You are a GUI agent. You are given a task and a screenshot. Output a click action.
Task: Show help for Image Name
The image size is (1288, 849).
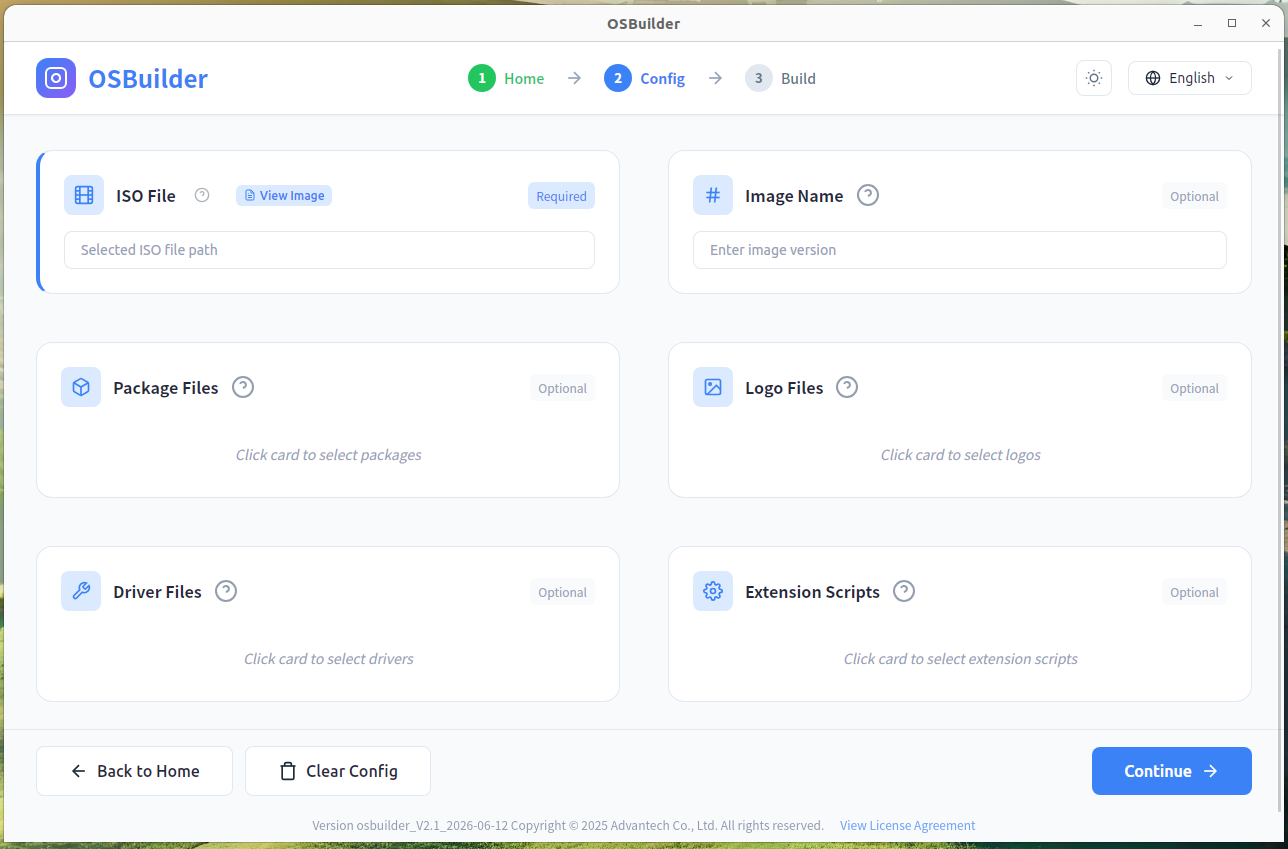pyautogui.click(x=868, y=195)
